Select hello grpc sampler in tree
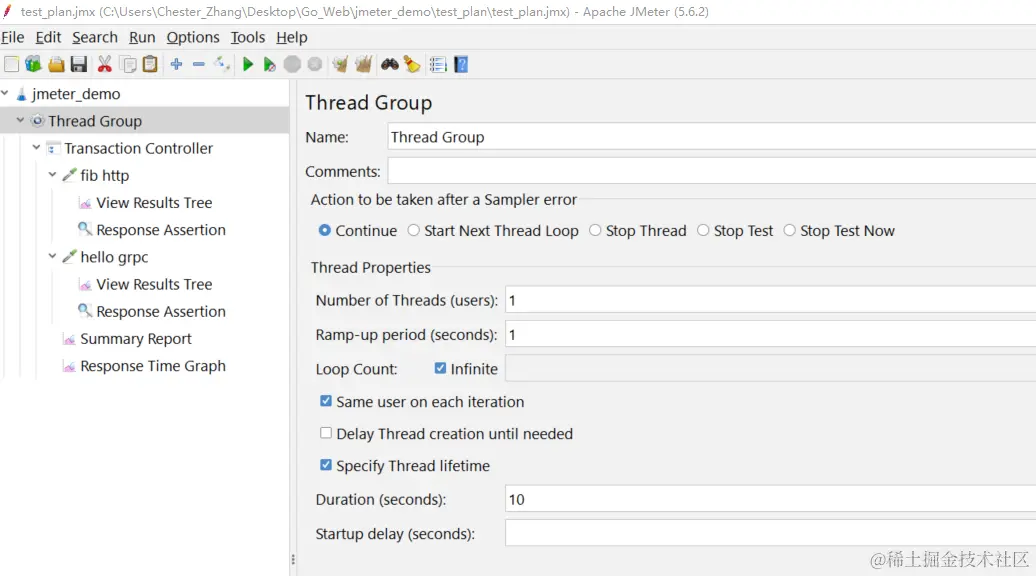The image size is (1036, 576). 114,258
